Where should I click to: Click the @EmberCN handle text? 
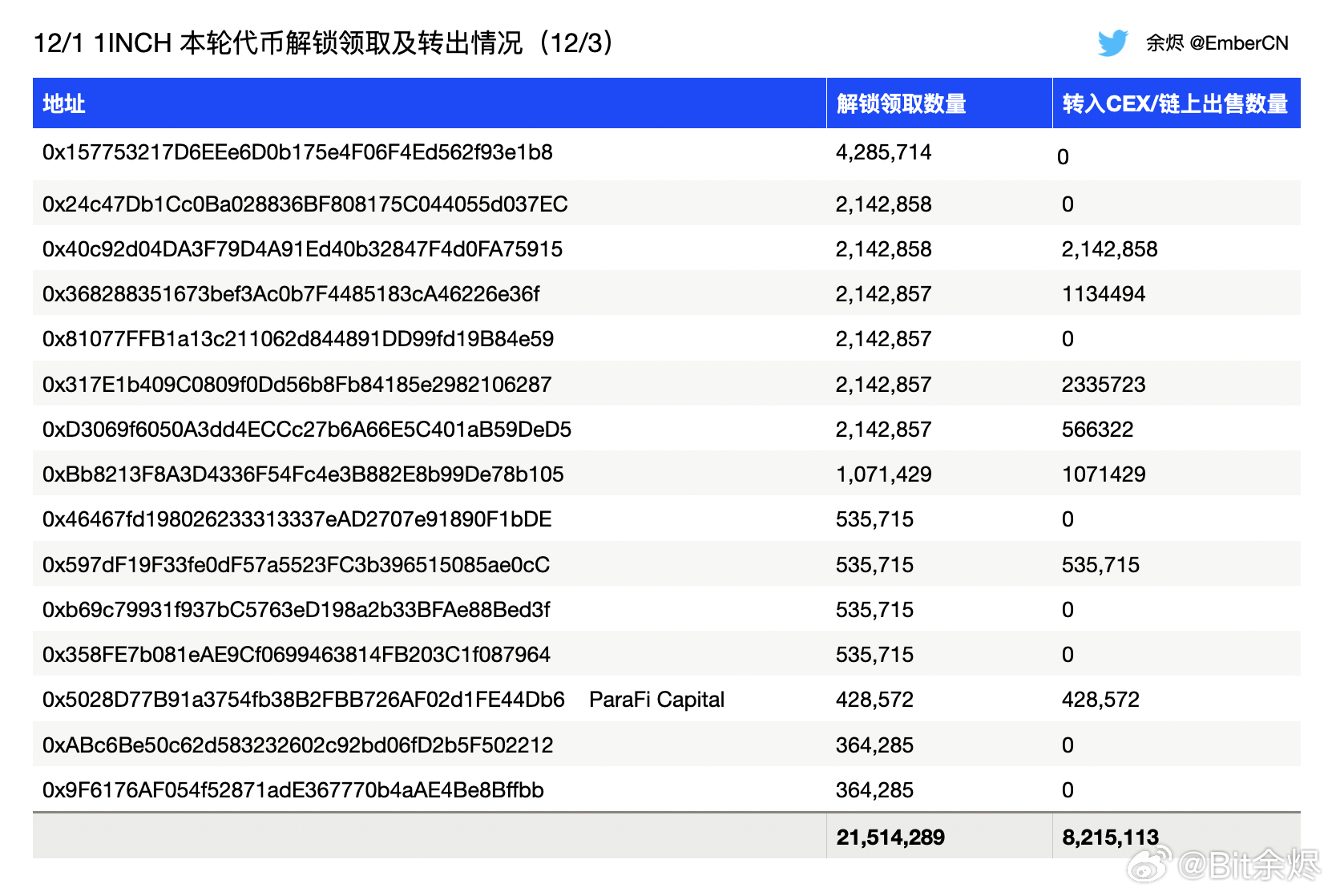pos(1239,43)
